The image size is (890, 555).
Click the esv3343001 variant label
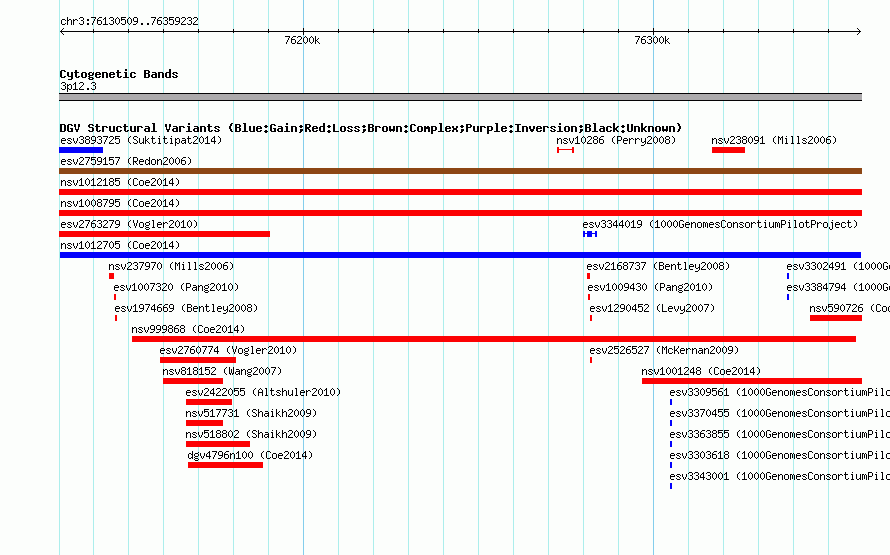click(779, 476)
